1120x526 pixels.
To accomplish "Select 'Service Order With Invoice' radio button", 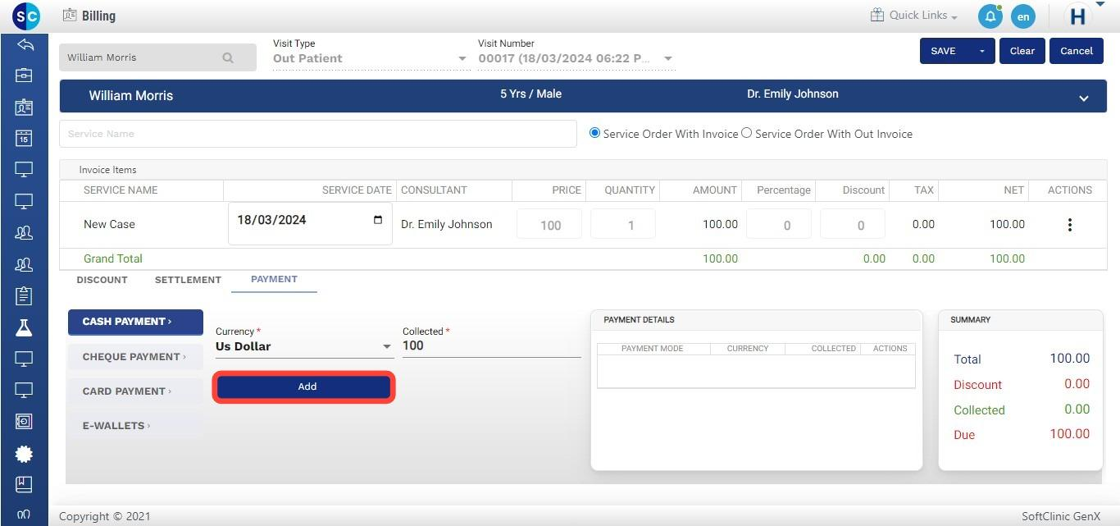I will (595, 133).
